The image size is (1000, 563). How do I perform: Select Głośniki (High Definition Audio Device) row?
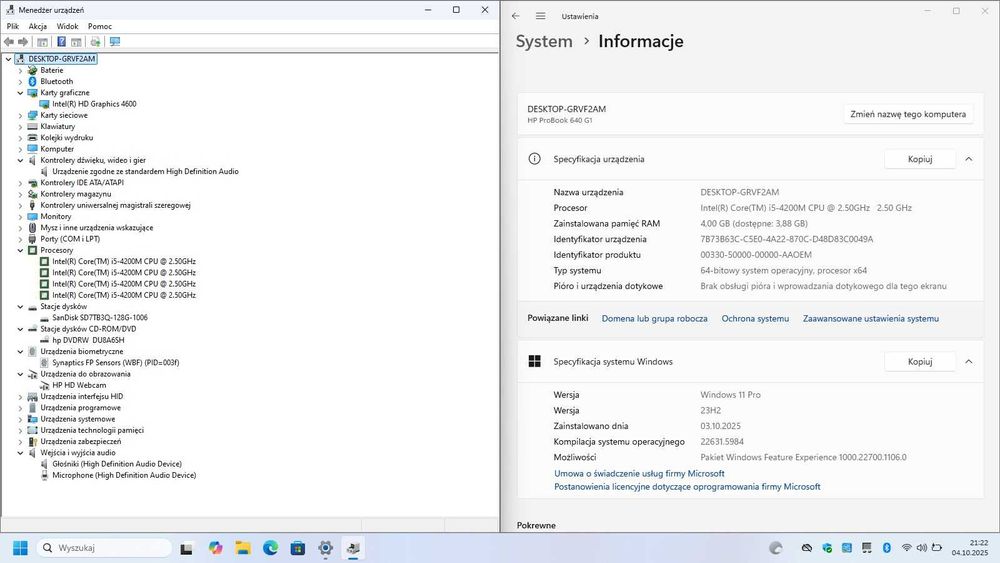pos(117,464)
